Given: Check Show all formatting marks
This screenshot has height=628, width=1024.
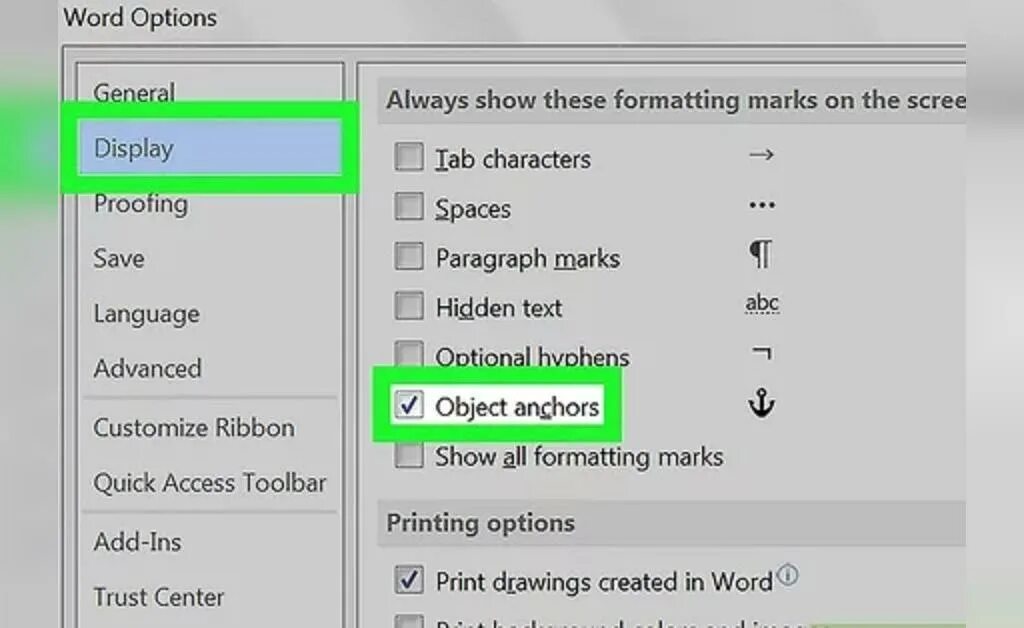Looking at the screenshot, I should [409, 456].
